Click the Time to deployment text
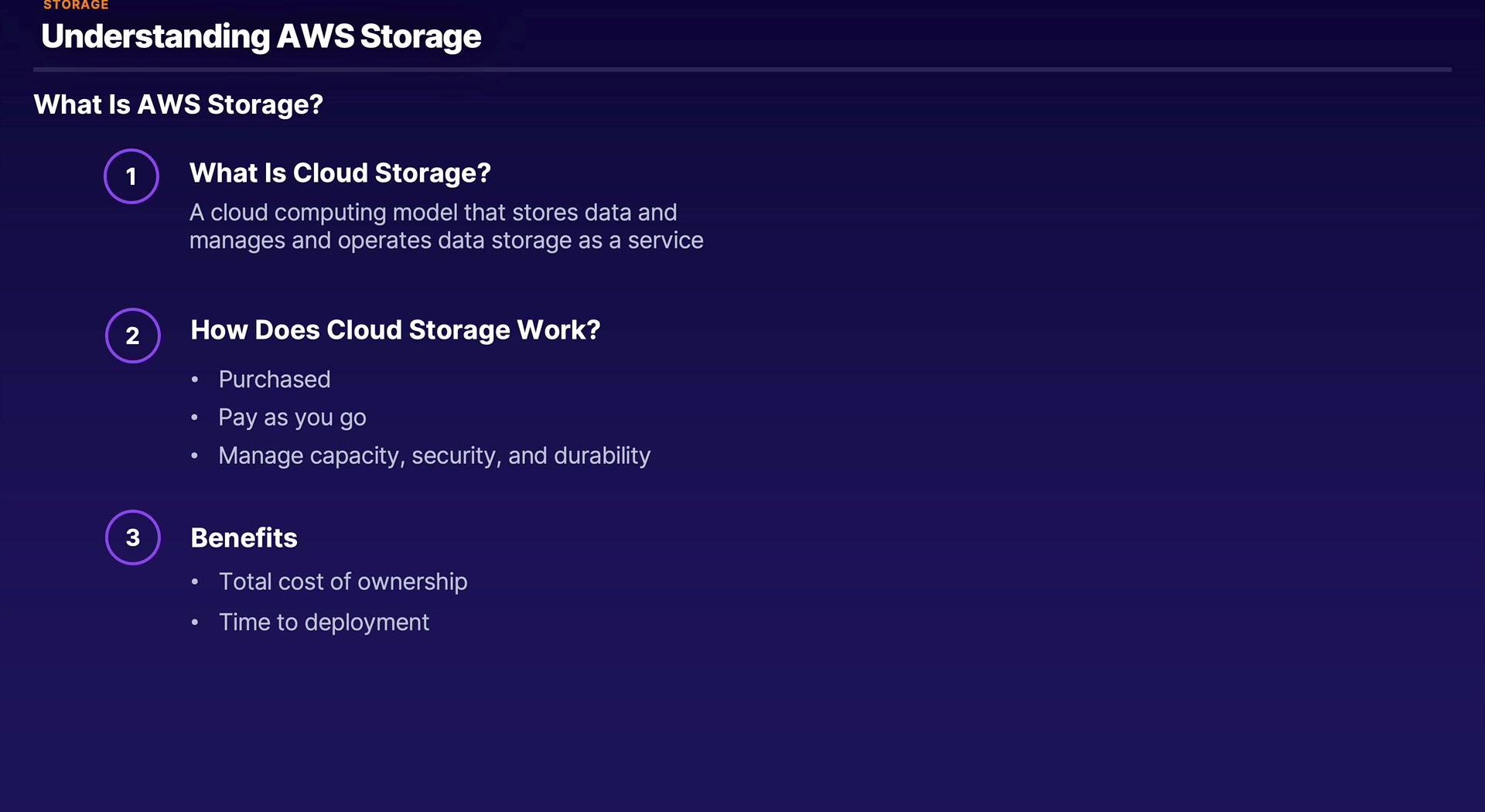 [x=324, y=623]
